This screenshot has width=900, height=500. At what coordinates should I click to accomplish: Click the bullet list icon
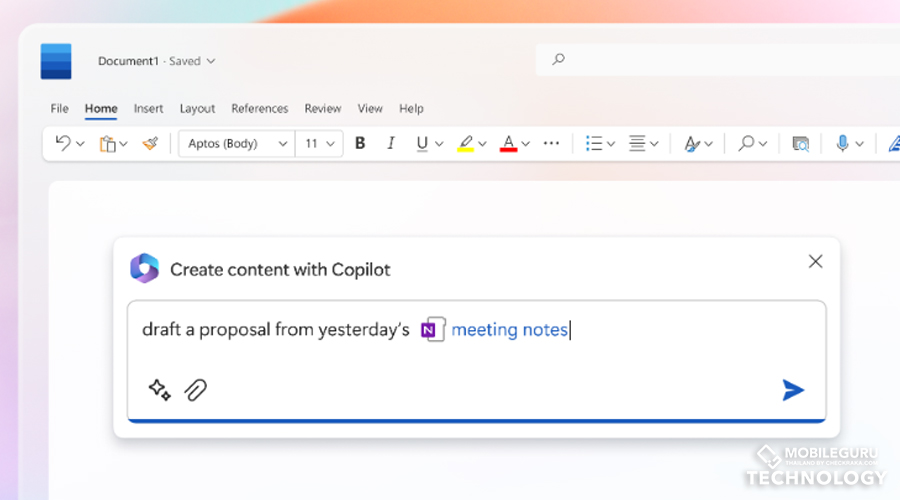(593, 143)
